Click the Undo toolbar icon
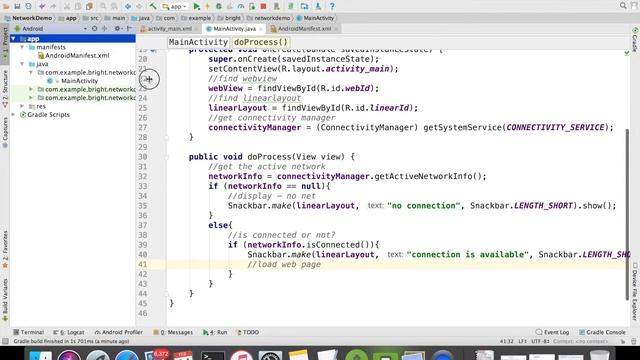Screen dimensions: 640x360 pos(42,6)
